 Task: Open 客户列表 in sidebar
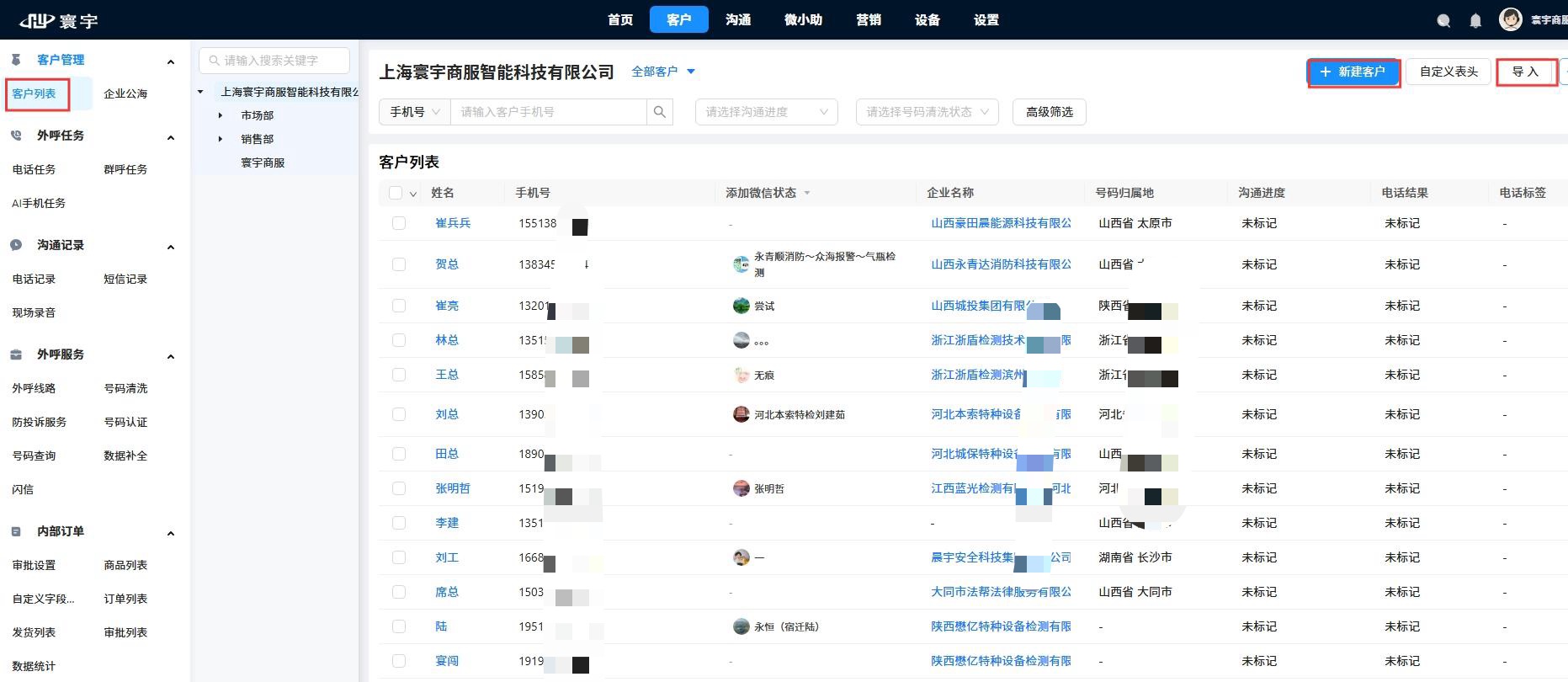tap(35, 93)
